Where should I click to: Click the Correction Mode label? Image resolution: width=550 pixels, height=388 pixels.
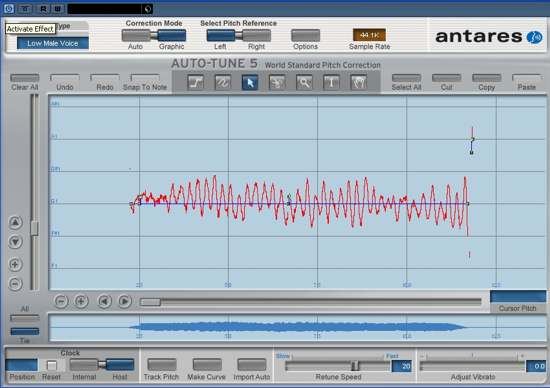154,23
